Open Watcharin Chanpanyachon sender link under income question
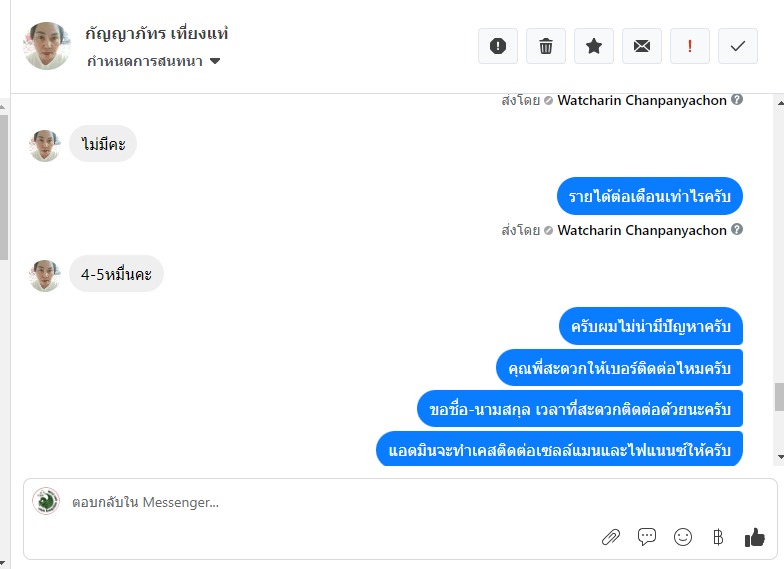This screenshot has width=784, height=569. (x=642, y=230)
